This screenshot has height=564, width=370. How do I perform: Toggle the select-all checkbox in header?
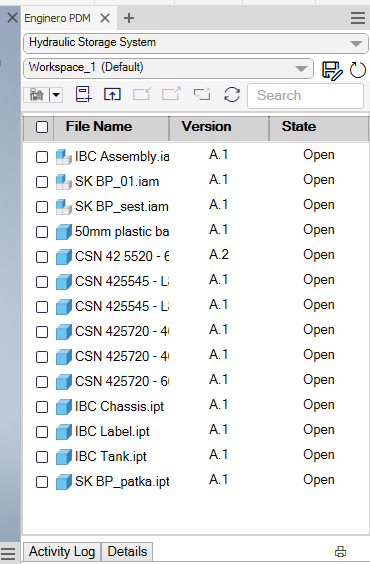[x=42, y=127]
